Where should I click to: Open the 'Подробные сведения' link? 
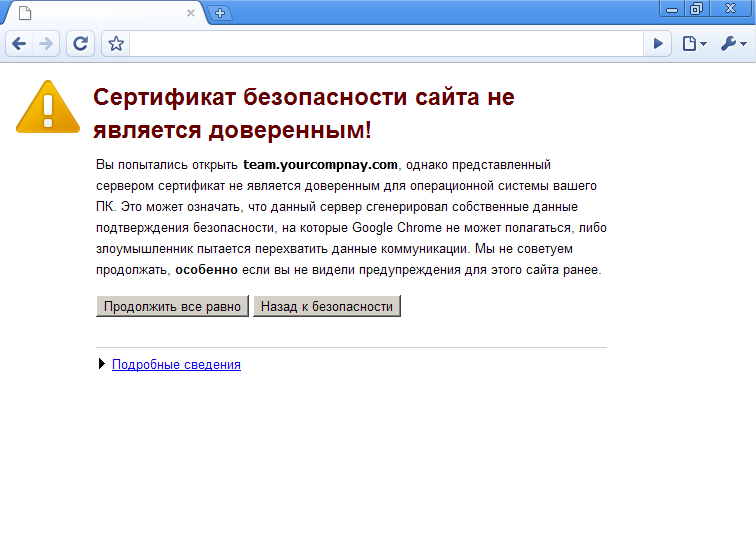point(176,365)
